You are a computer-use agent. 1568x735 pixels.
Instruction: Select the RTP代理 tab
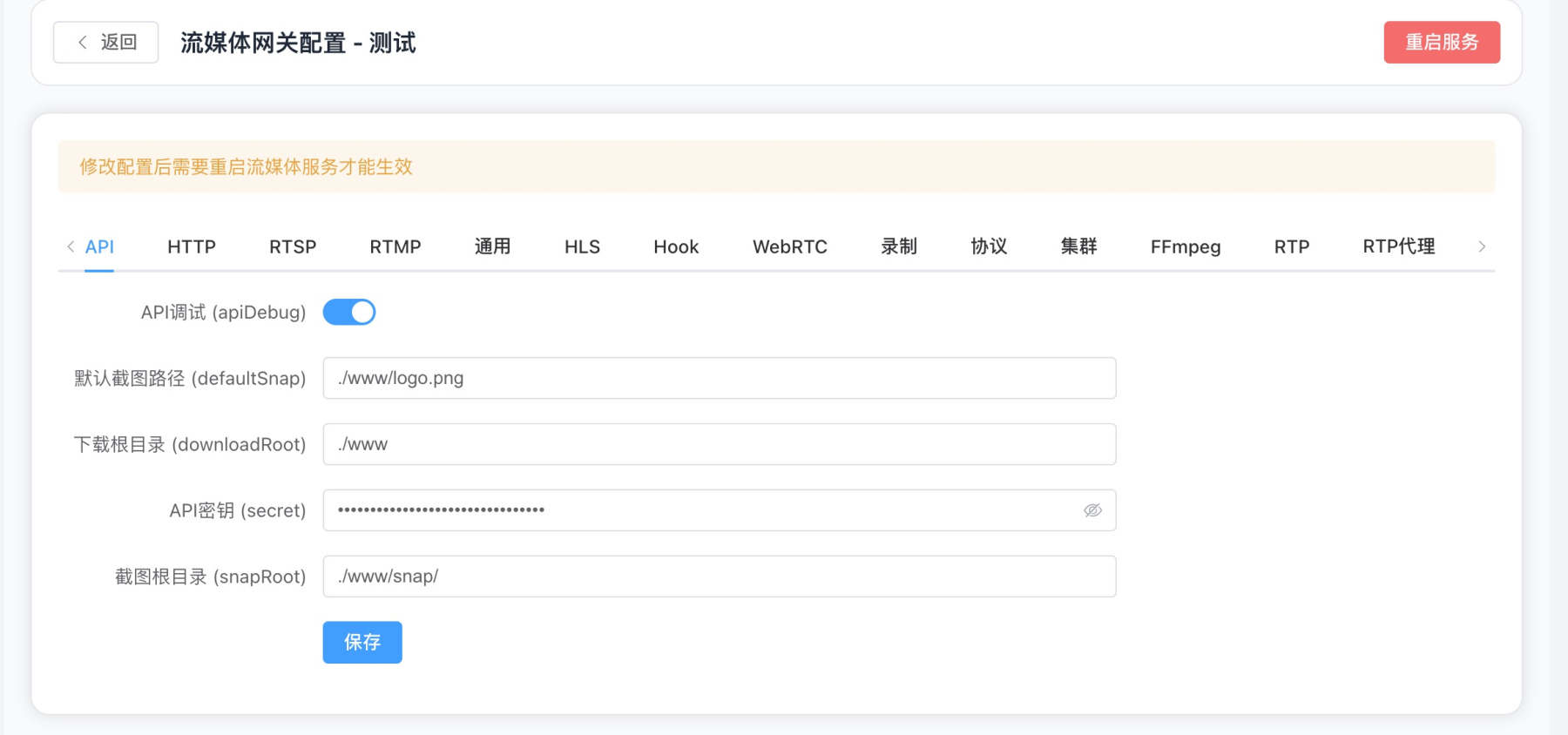tap(1399, 246)
